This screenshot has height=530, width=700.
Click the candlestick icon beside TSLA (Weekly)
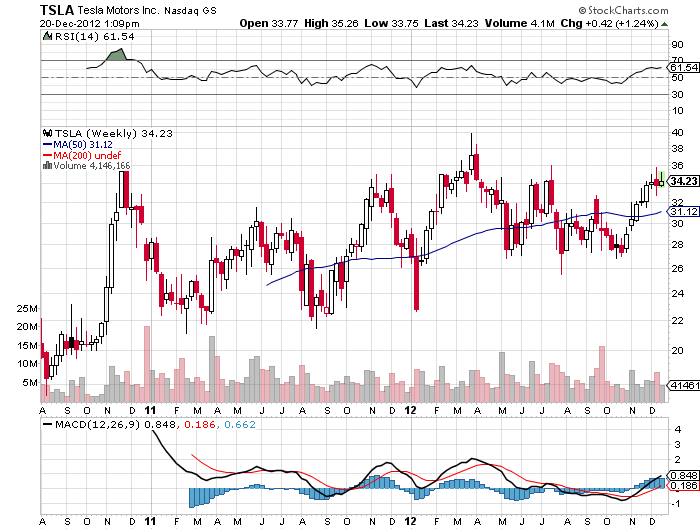(x=48, y=133)
